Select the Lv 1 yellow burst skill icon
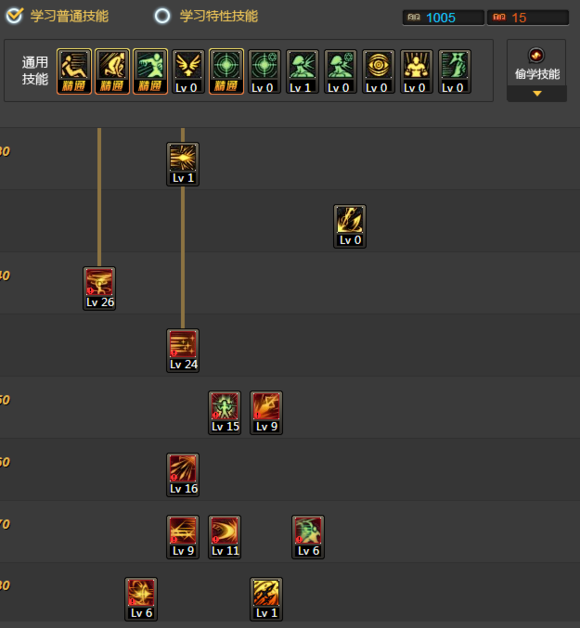The height and width of the screenshot is (628, 580). click(183, 164)
